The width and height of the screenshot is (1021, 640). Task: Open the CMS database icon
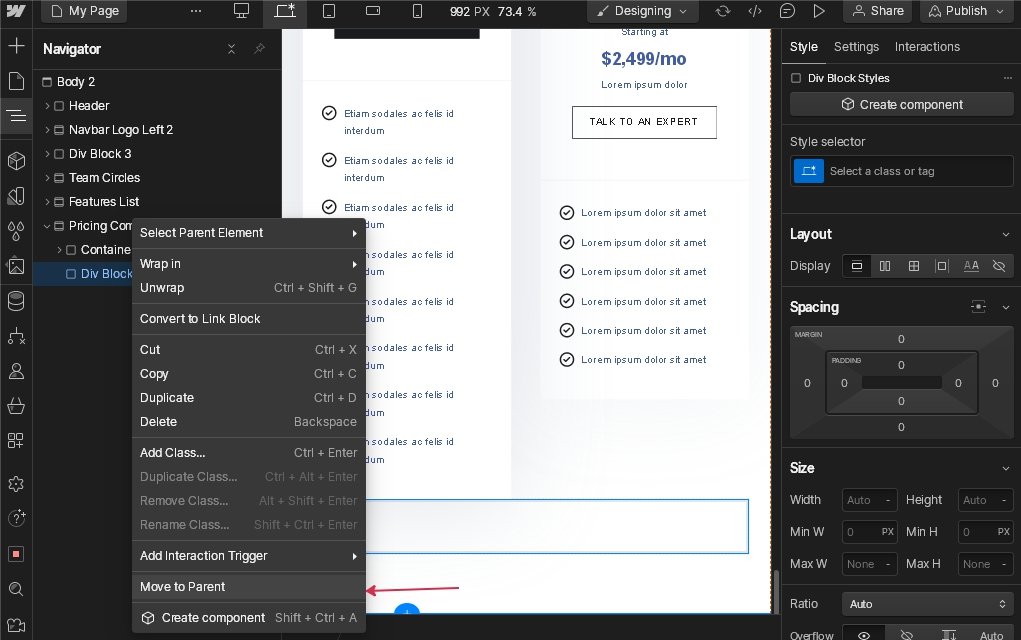16,301
